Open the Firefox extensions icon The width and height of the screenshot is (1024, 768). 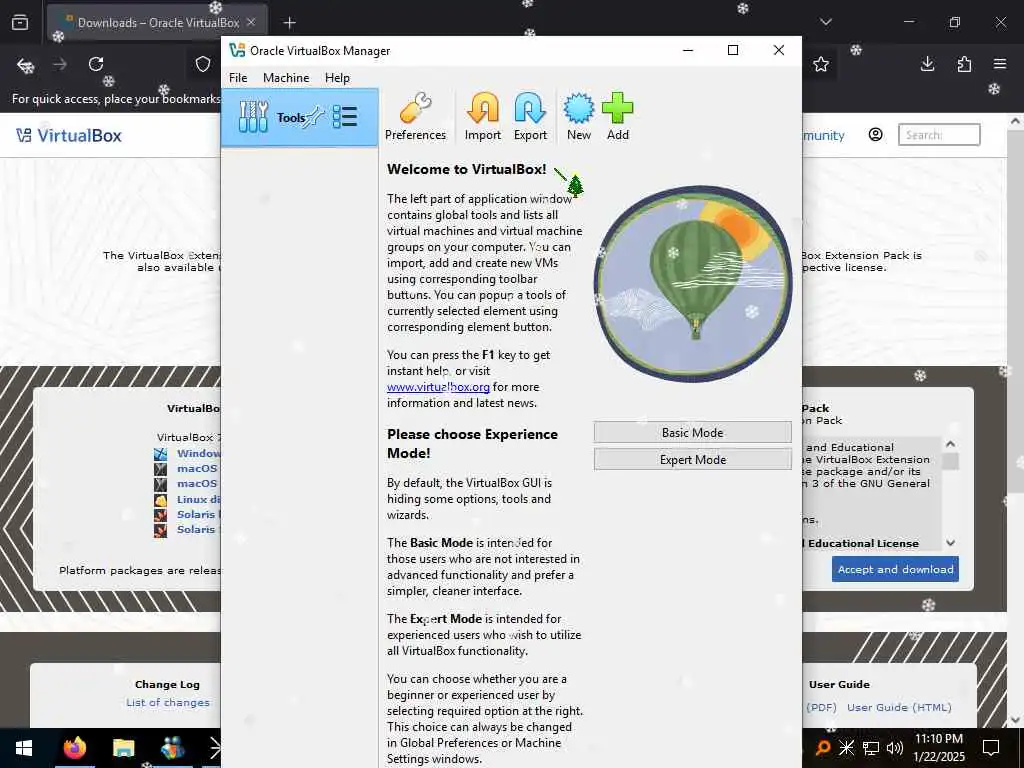(x=964, y=64)
